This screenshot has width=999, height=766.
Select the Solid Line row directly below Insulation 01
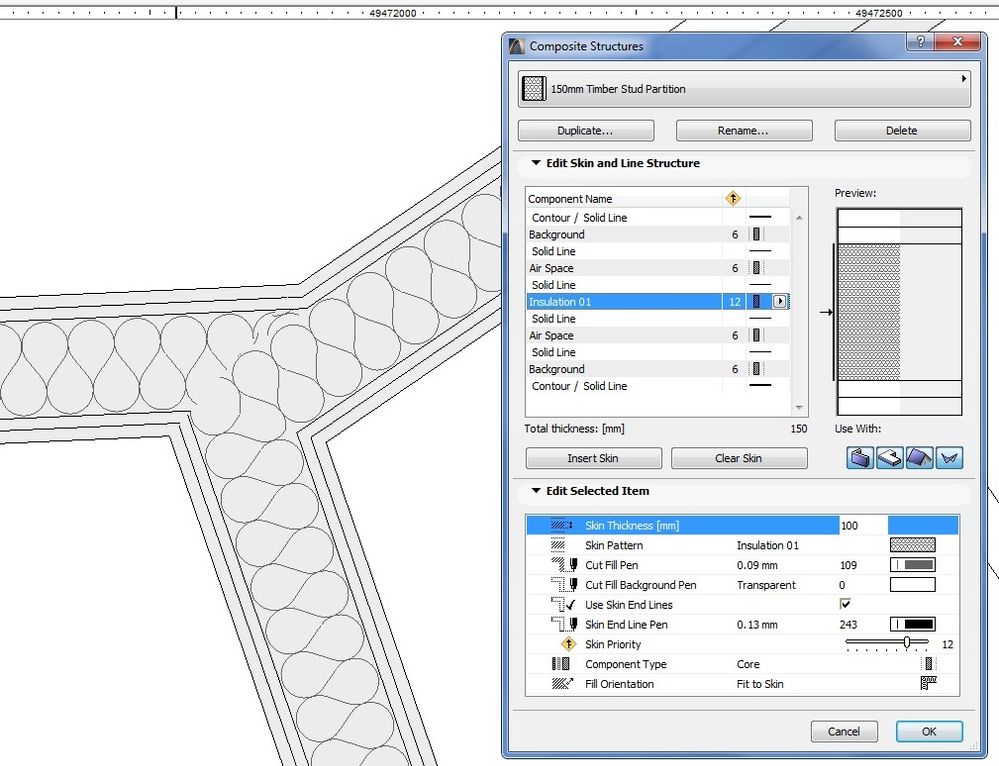pyautogui.click(x=658, y=319)
